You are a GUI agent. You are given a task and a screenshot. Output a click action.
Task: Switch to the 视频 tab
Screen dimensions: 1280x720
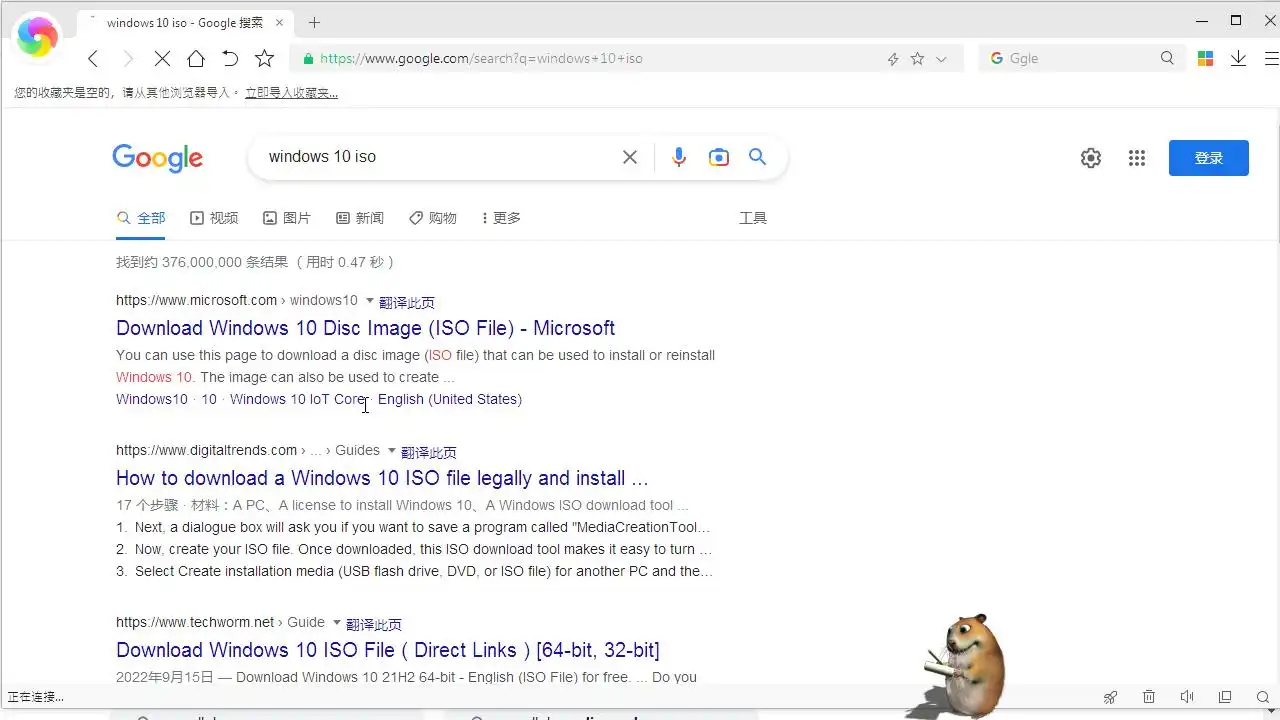(x=214, y=218)
